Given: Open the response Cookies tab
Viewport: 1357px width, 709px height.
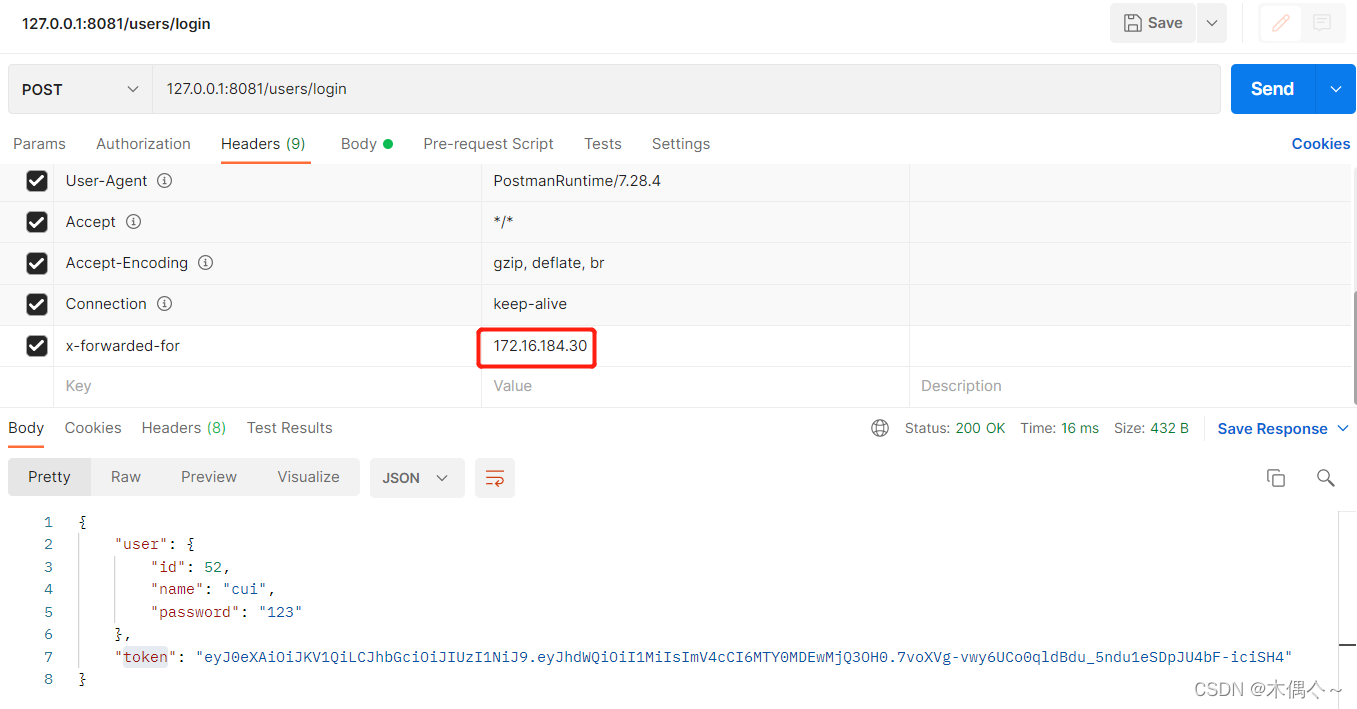Looking at the screenshot, I should coord(93,428).
